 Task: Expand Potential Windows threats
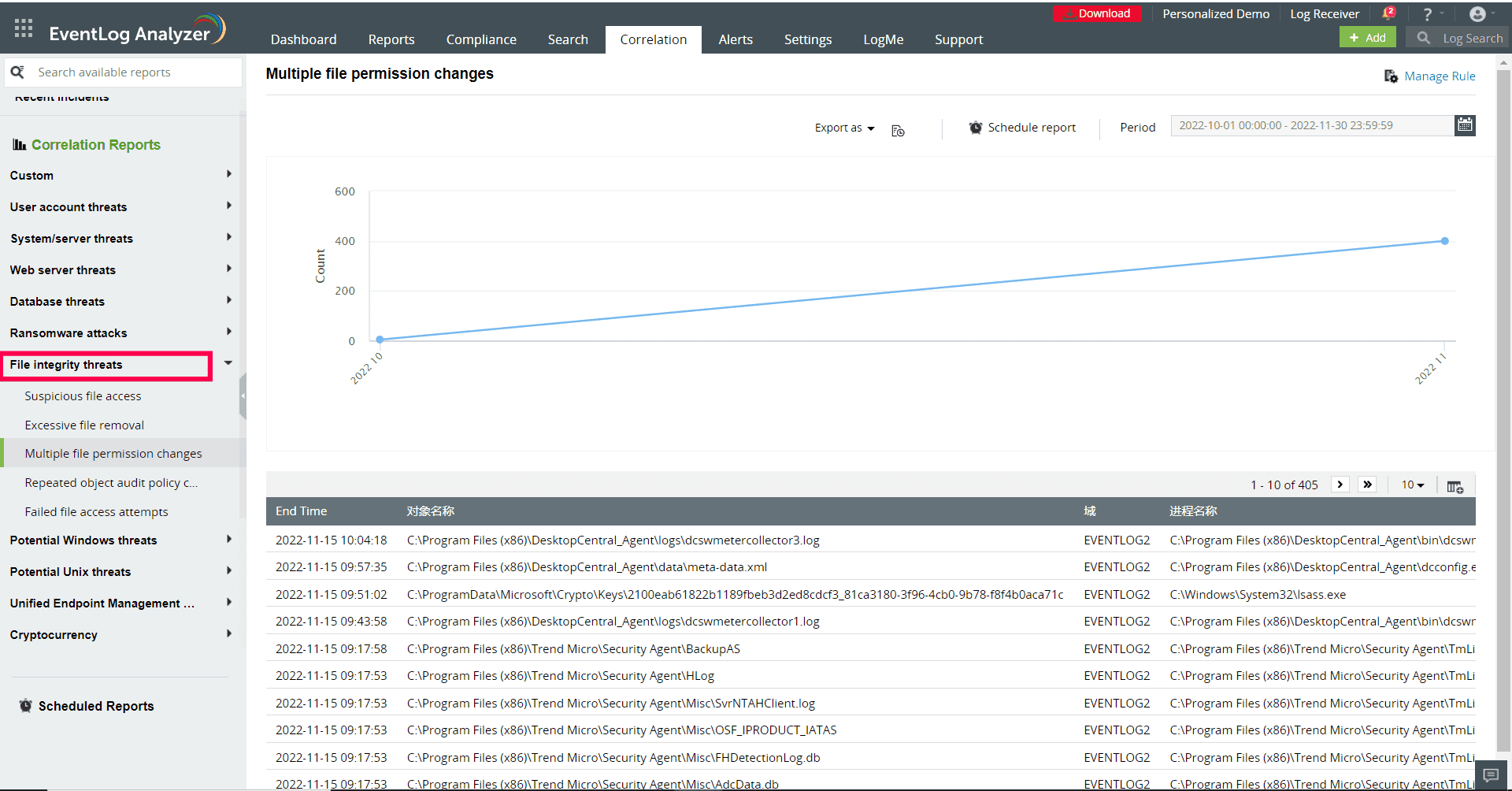click(x=228, y=539)
